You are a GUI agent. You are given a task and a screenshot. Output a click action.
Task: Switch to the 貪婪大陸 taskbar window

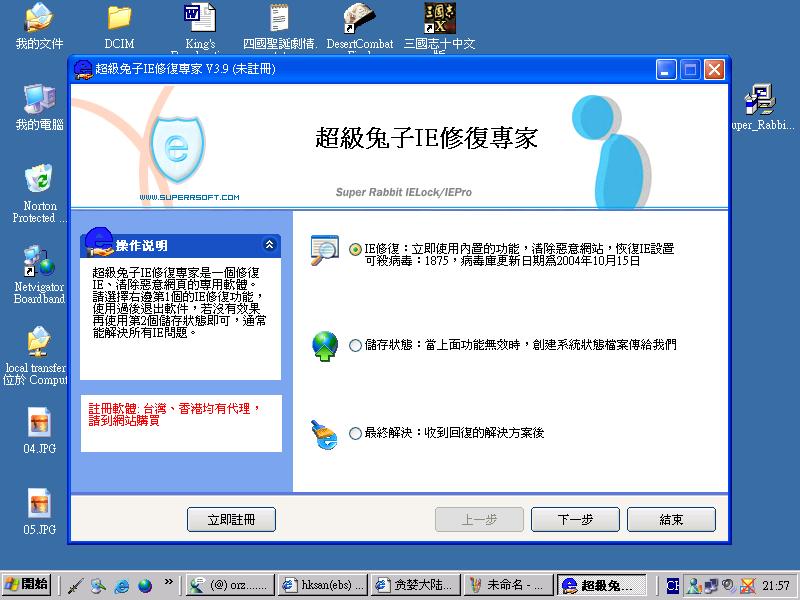click(416, 585)
